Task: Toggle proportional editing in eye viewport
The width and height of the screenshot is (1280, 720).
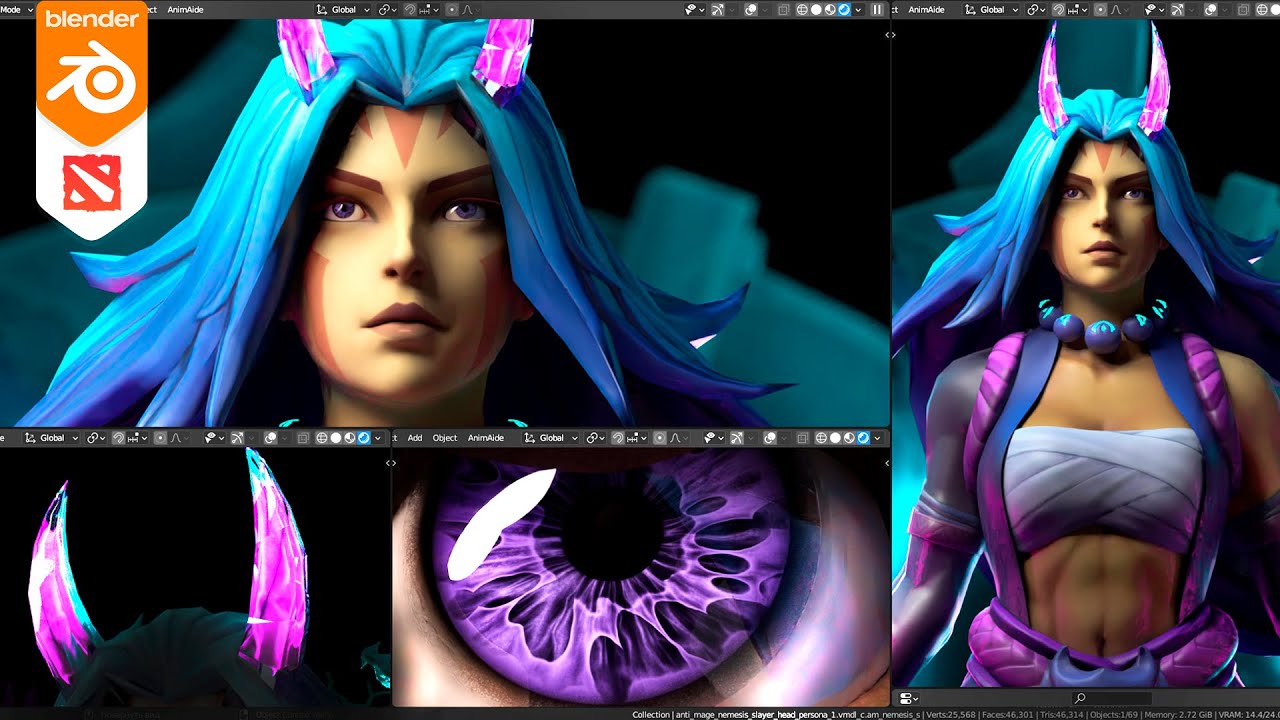Action: point(660,438)
